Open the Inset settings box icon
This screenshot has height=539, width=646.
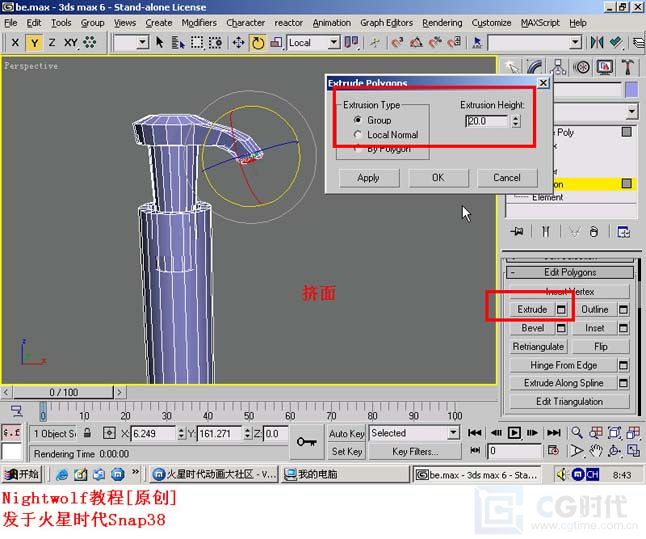click(623, 328)
